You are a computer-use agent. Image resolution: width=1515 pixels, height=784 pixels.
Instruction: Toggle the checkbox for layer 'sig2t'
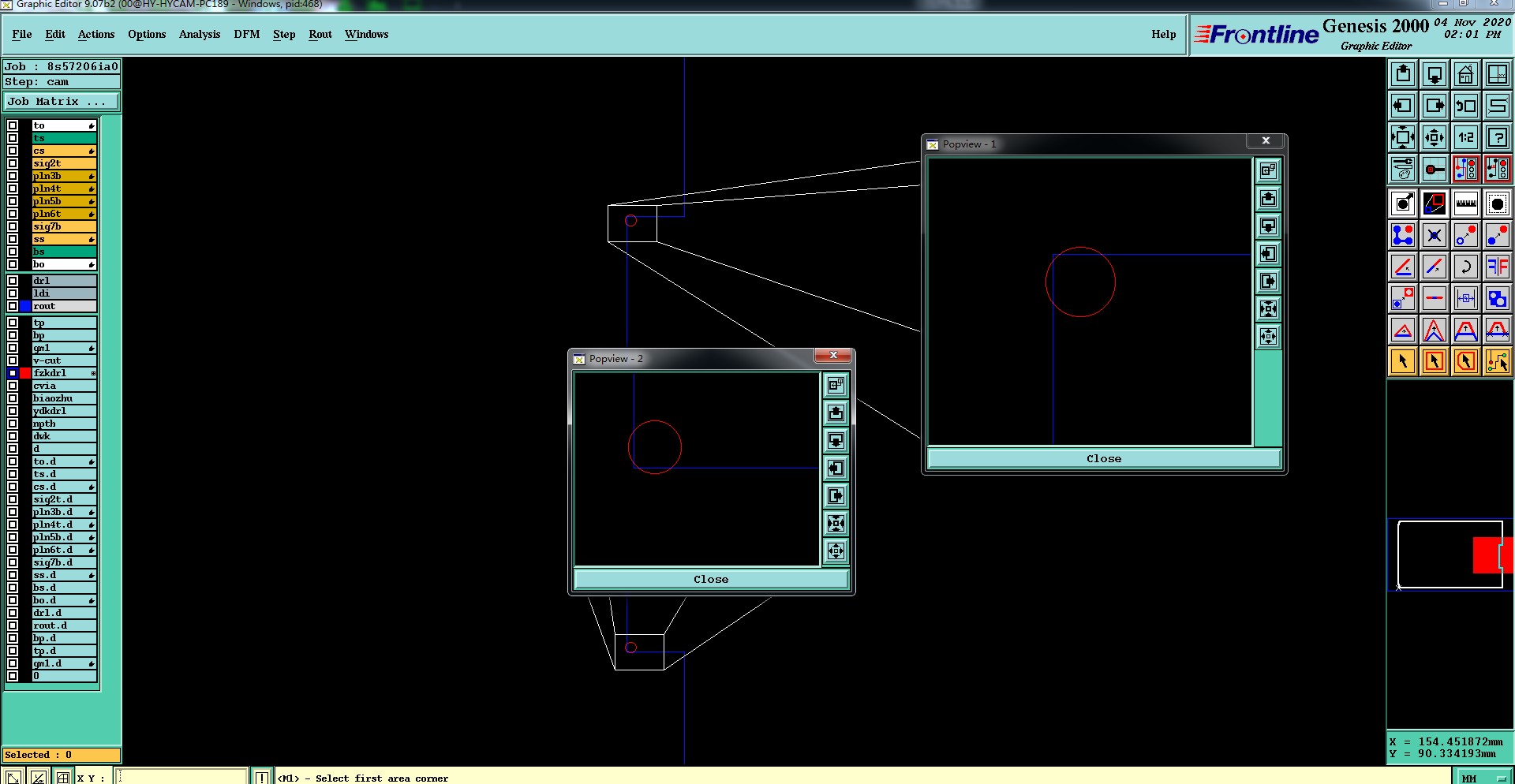pyautogui.click(x=13, y=163)
